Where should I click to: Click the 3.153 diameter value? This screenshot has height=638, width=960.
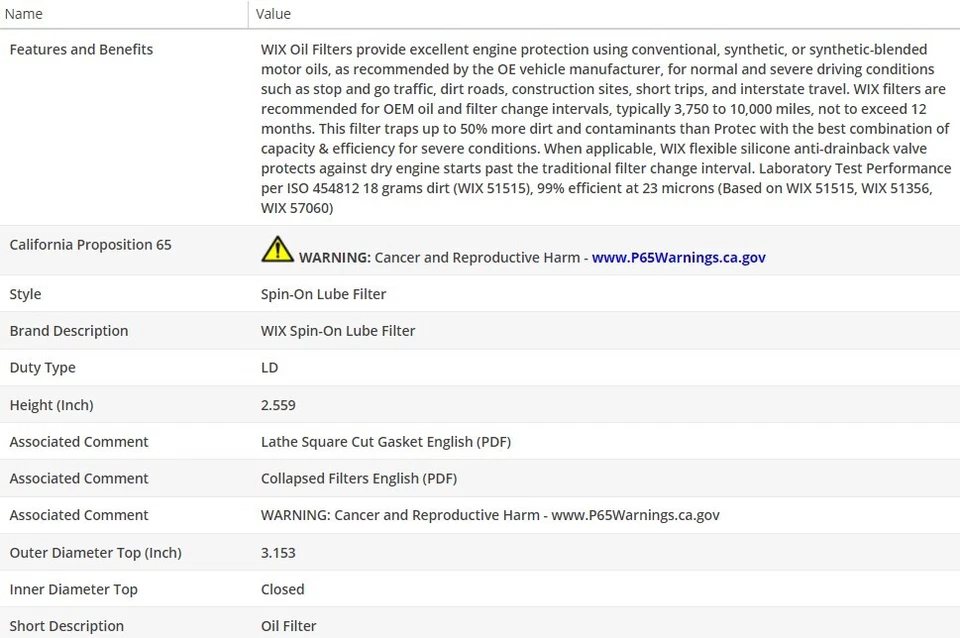278,553
